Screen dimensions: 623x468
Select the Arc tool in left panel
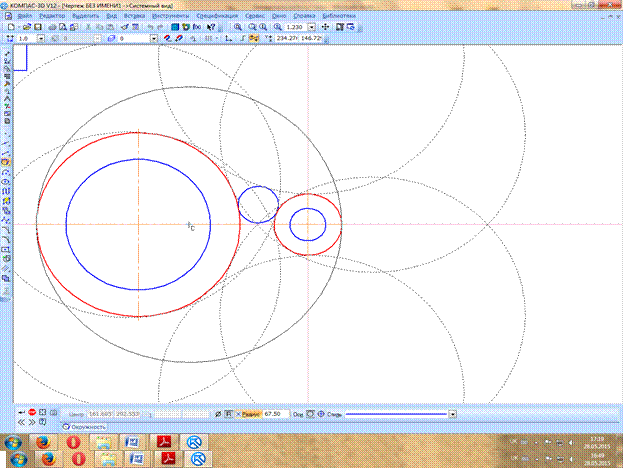click(6, 172)
